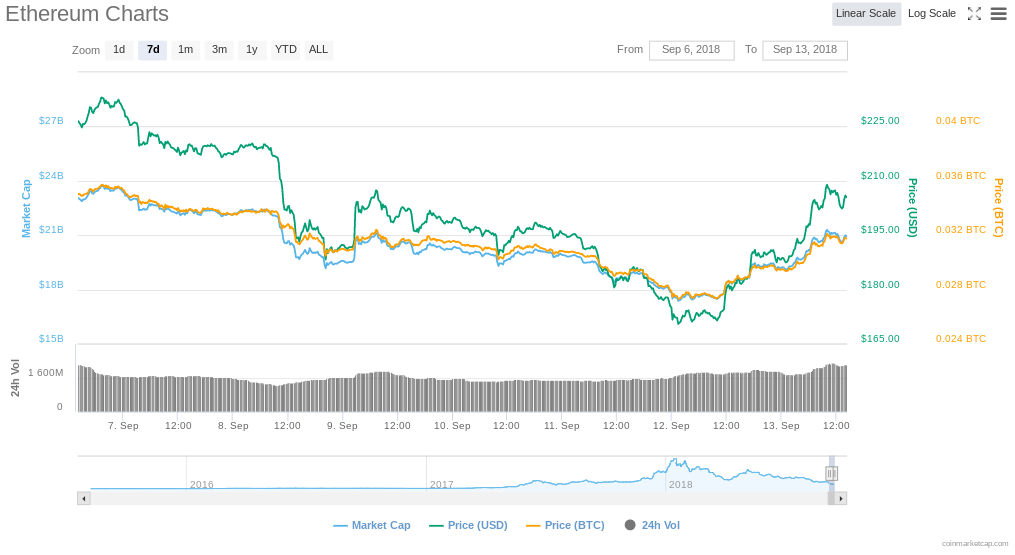Viewport: 1015px width, 555px height.
Task: Click the $165.00 price axis label
Action: point(880,339)
